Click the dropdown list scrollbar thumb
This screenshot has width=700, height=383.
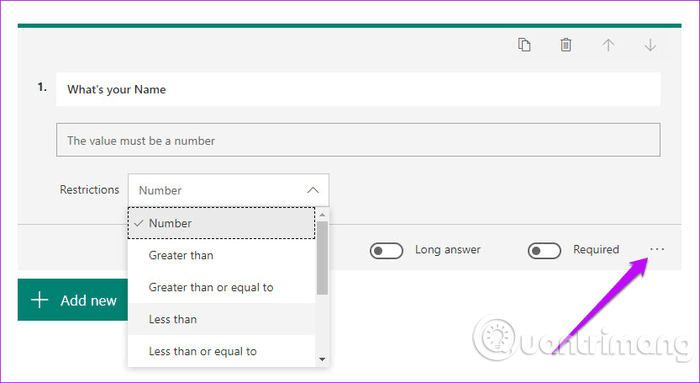coord(322,258)
